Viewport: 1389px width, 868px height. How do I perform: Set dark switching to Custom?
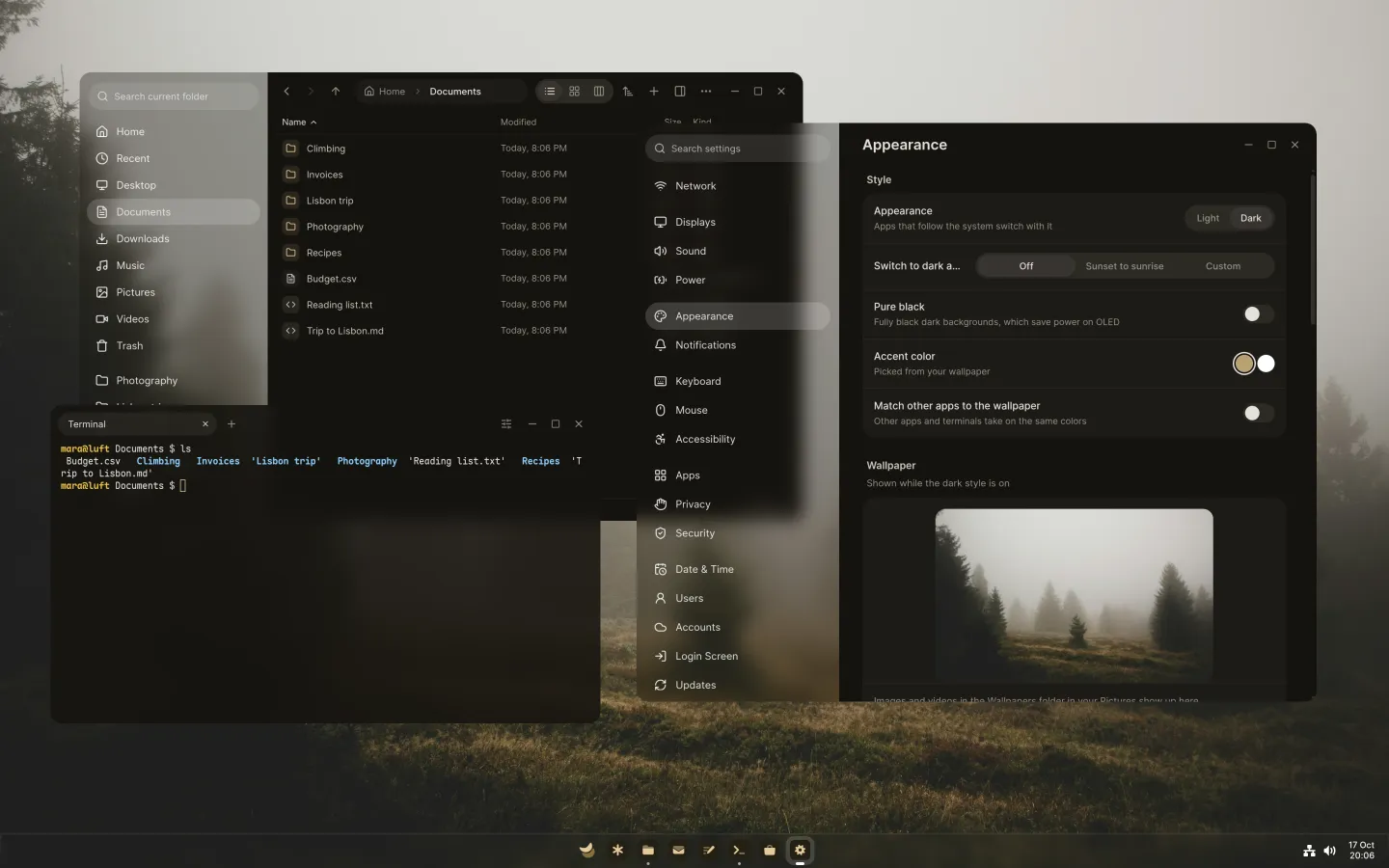[x=1223, y=266]
